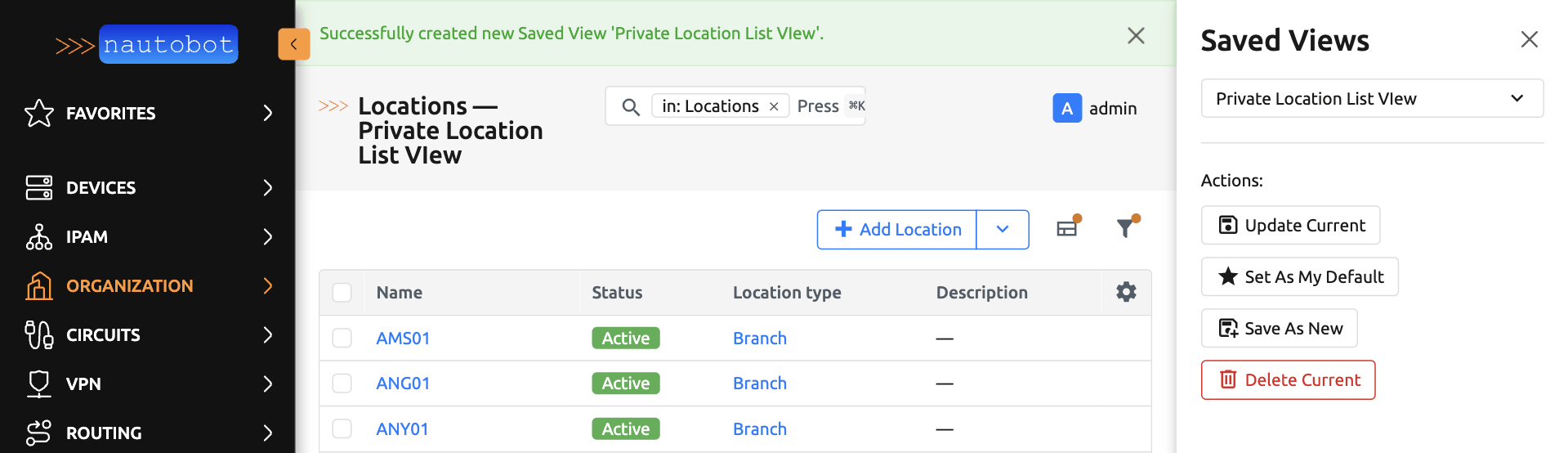Click the Delete Current button

[x=1288, y=380]
